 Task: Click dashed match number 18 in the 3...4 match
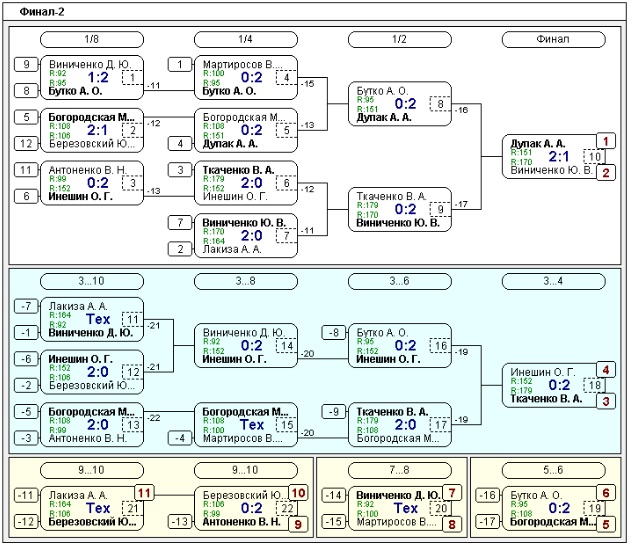pos(594,385)
